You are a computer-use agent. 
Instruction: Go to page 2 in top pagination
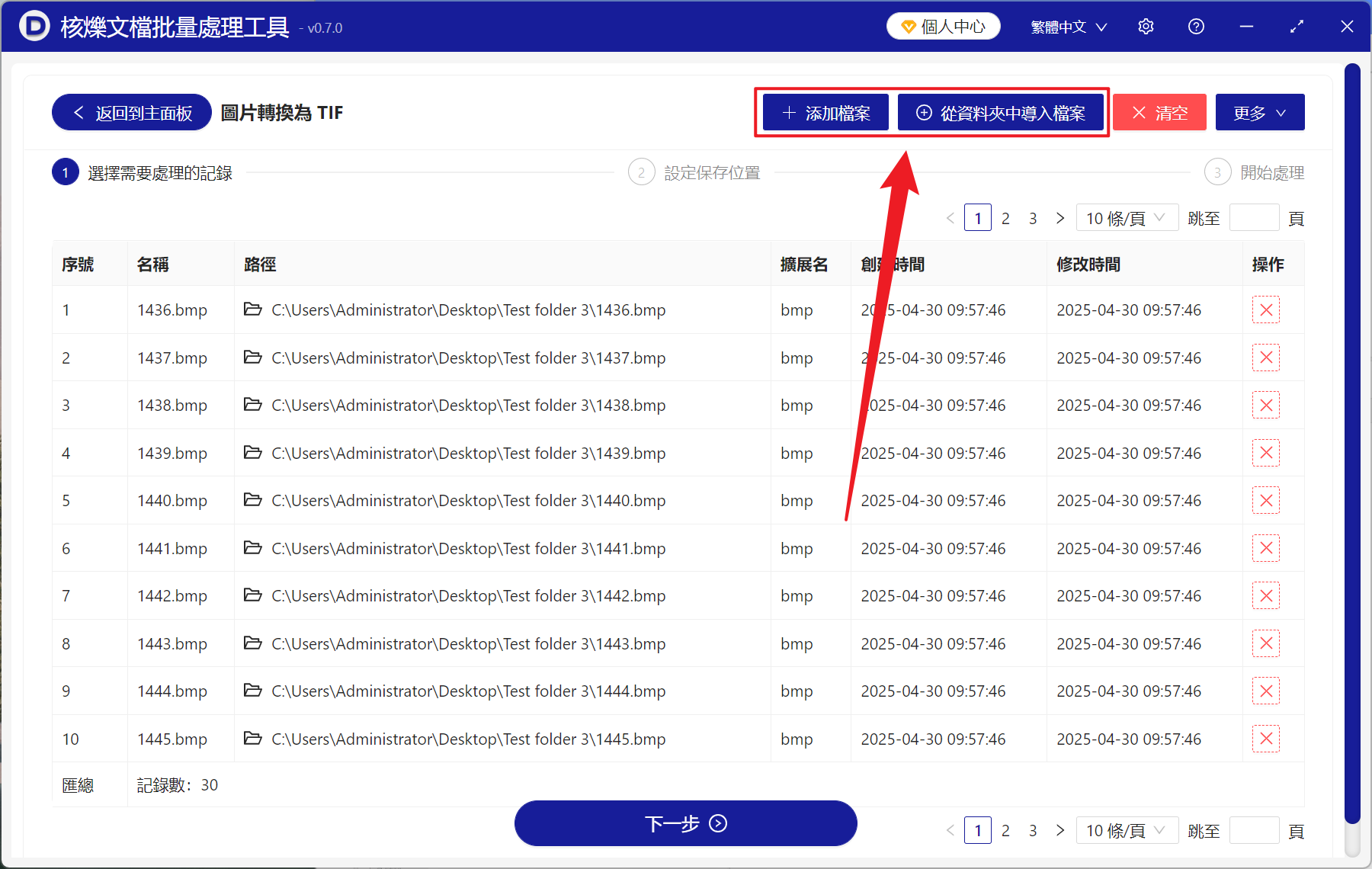tap(1005, 218)
